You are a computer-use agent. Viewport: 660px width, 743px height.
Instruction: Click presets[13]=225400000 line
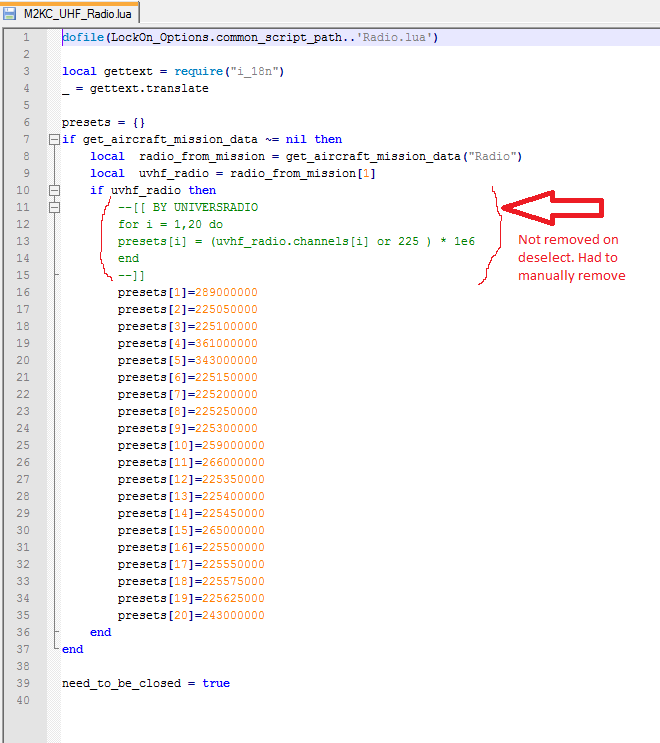[x=191, y=497]
